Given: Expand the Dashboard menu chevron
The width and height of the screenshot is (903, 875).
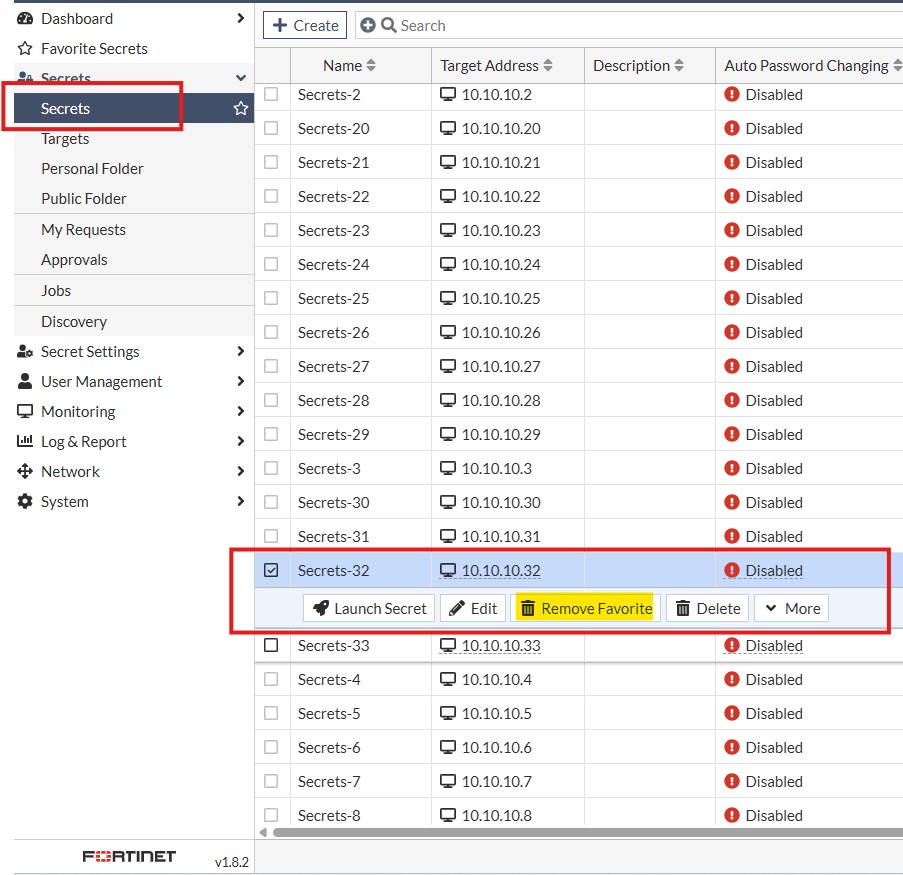Looking at the screenshot, I should [x=241, y=18].
